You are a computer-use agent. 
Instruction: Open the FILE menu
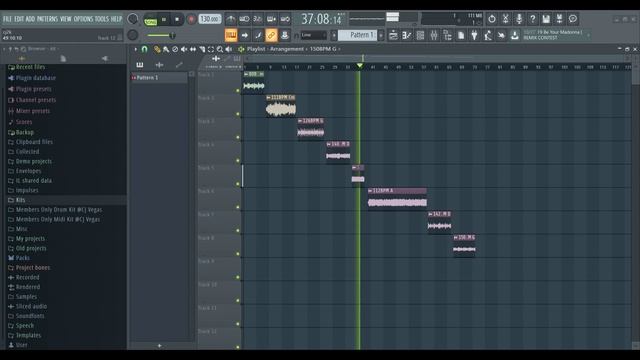point(7,19)
